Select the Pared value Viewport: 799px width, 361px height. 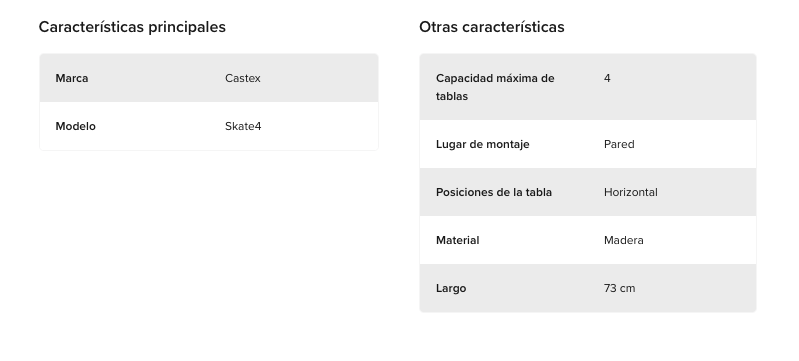[x=619, y=144]
